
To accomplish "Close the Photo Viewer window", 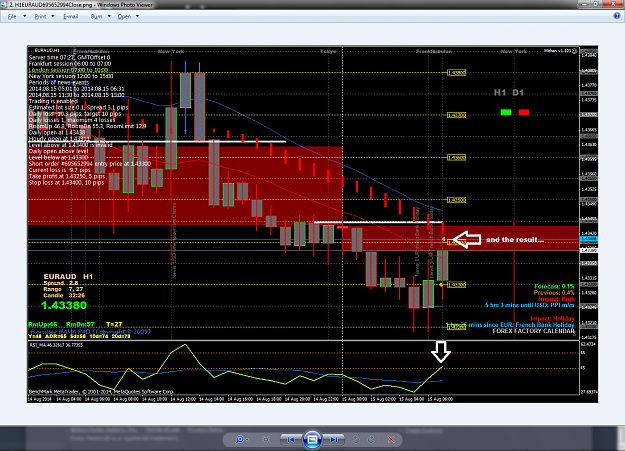I will coord(613,4).
